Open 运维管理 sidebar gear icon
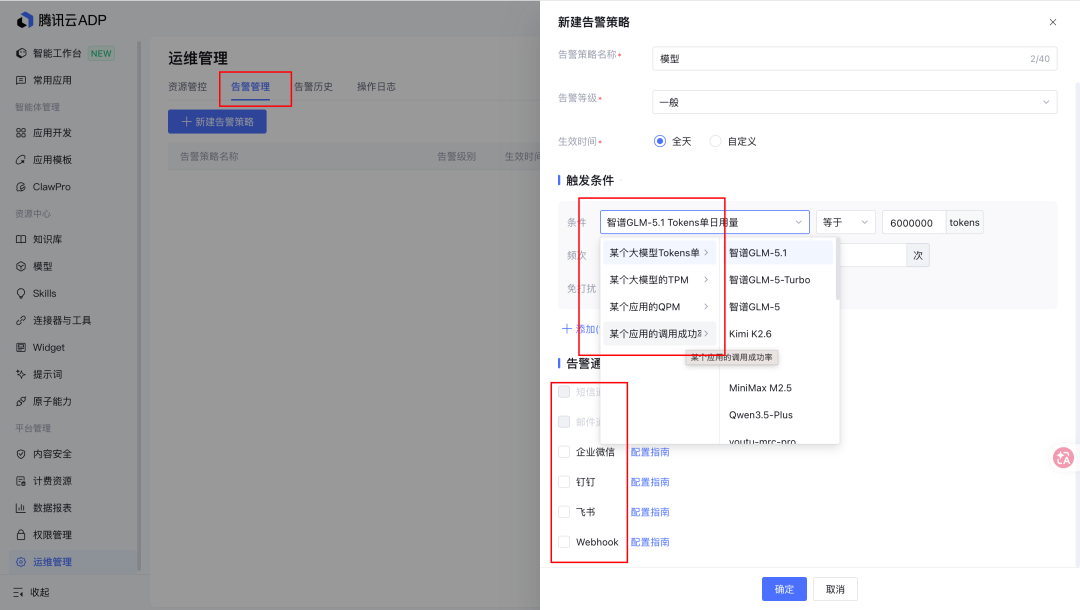The width and height of the screenshot is (1080, 610). click(21, 562)
